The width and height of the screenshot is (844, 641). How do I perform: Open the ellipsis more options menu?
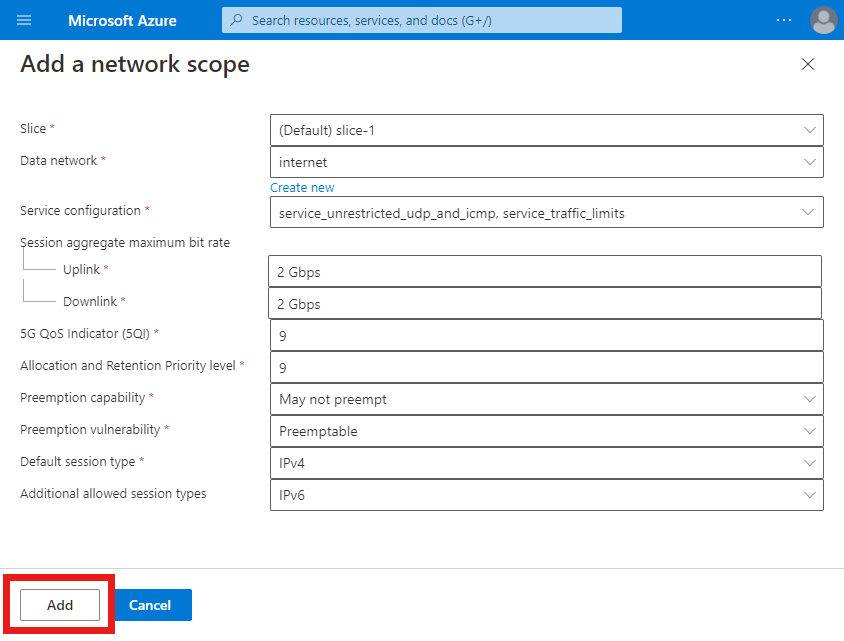pyautogui.click(x=783, y=20)
